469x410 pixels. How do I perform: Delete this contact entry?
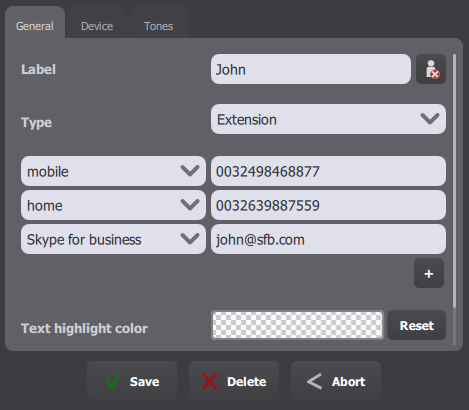[x=234, y=381]
